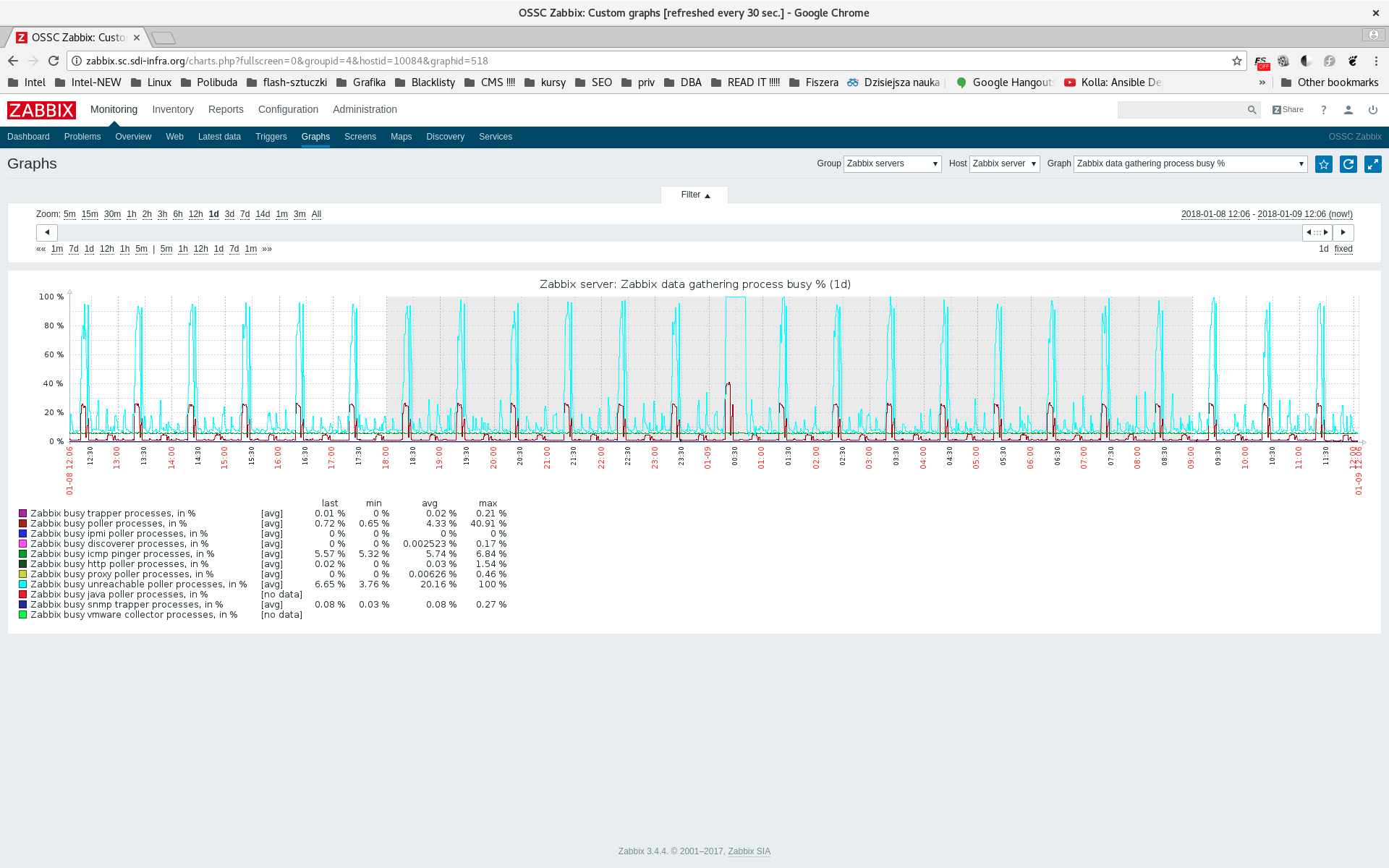The height and width of the screenshot is (868, 1389).
Task: Click the search magnifier icon
Action: [1252, 110]
